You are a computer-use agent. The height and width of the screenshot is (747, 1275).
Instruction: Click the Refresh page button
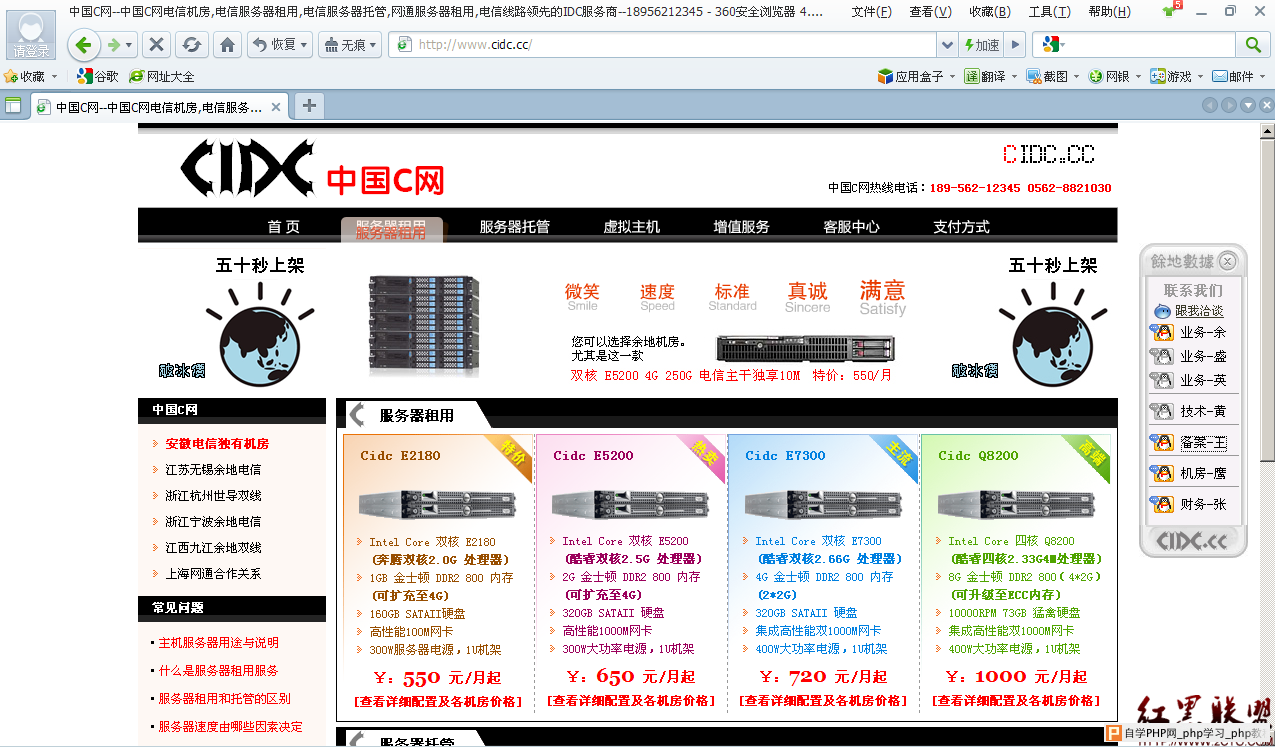point(191,45)
